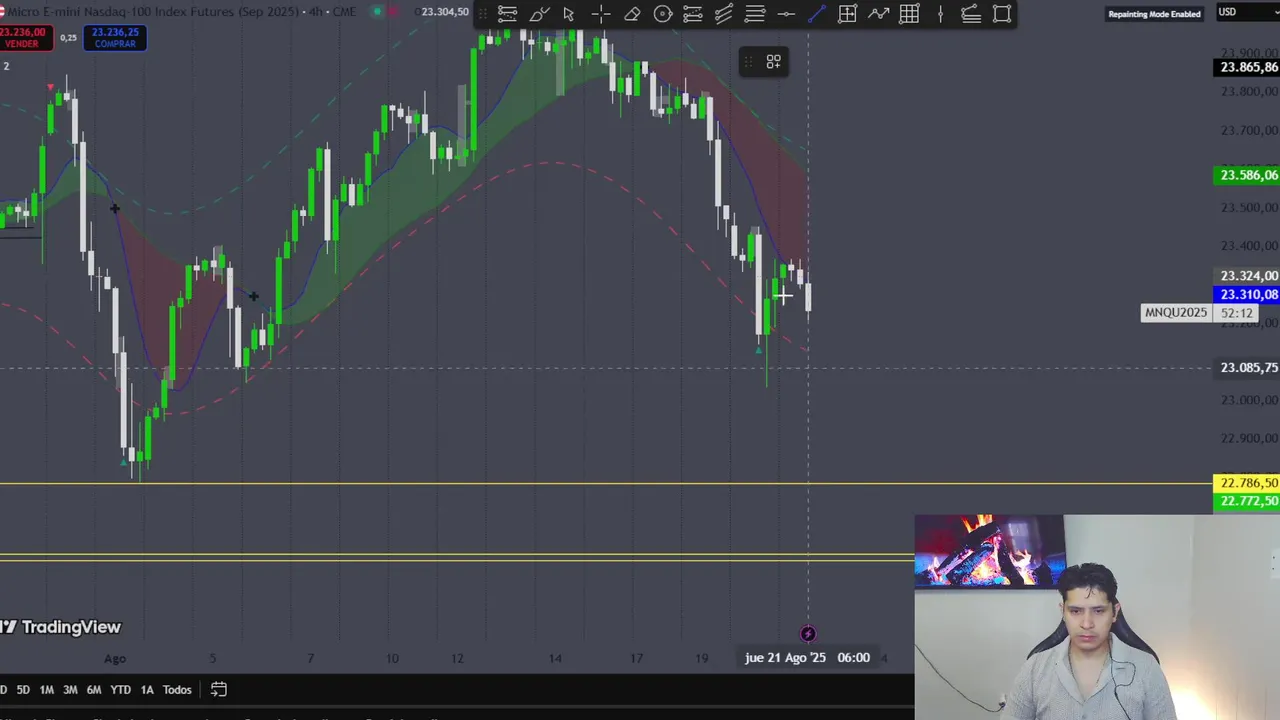Click the purple lightning event marker
Screen dimensions: 1280x720
(x=808, y=634)
